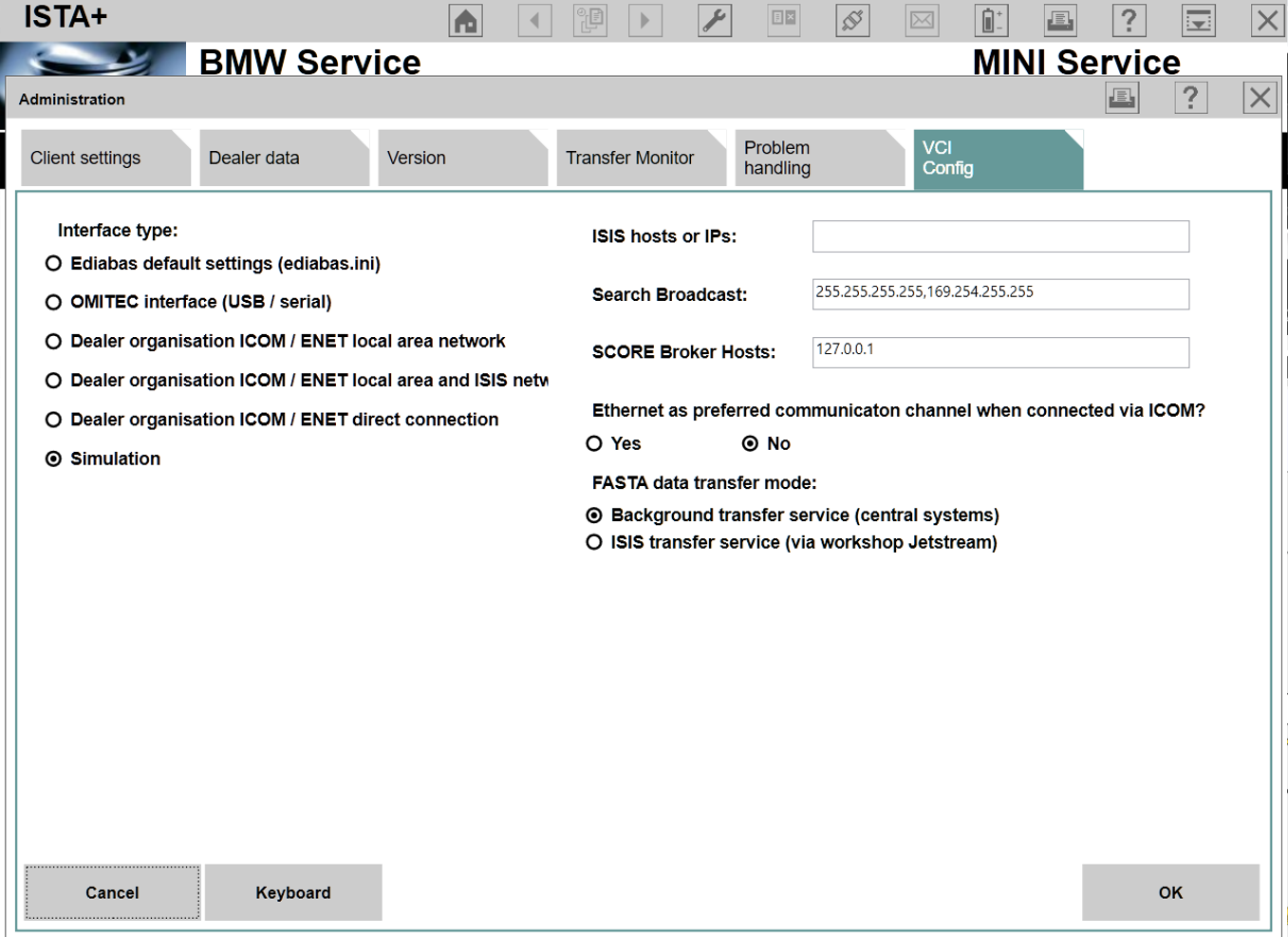Open the Version tab

click(462, 159)
